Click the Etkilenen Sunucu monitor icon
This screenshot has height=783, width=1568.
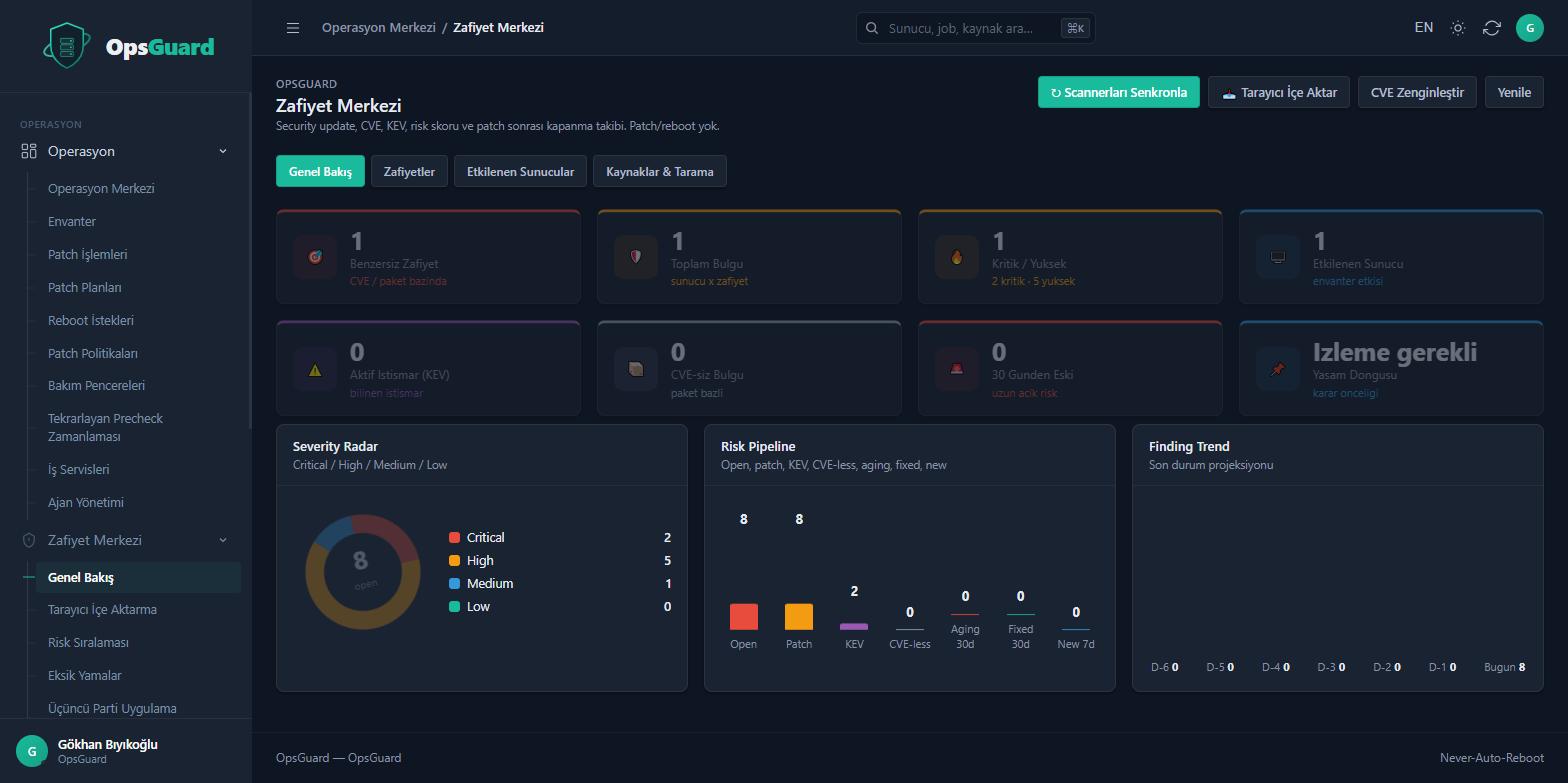[1278, 257]
